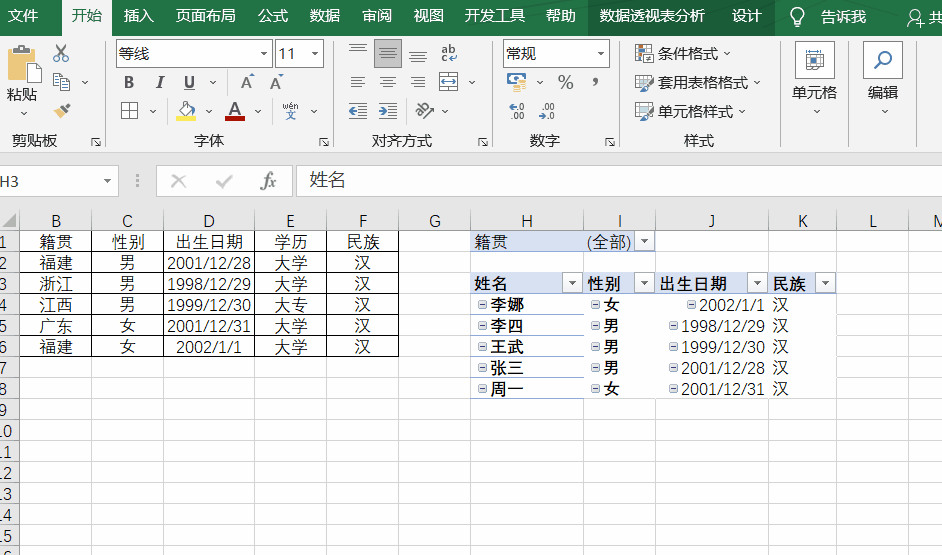Apply the red Font Color A
This screenshot has height=555, width=942.
click(235, 111)
